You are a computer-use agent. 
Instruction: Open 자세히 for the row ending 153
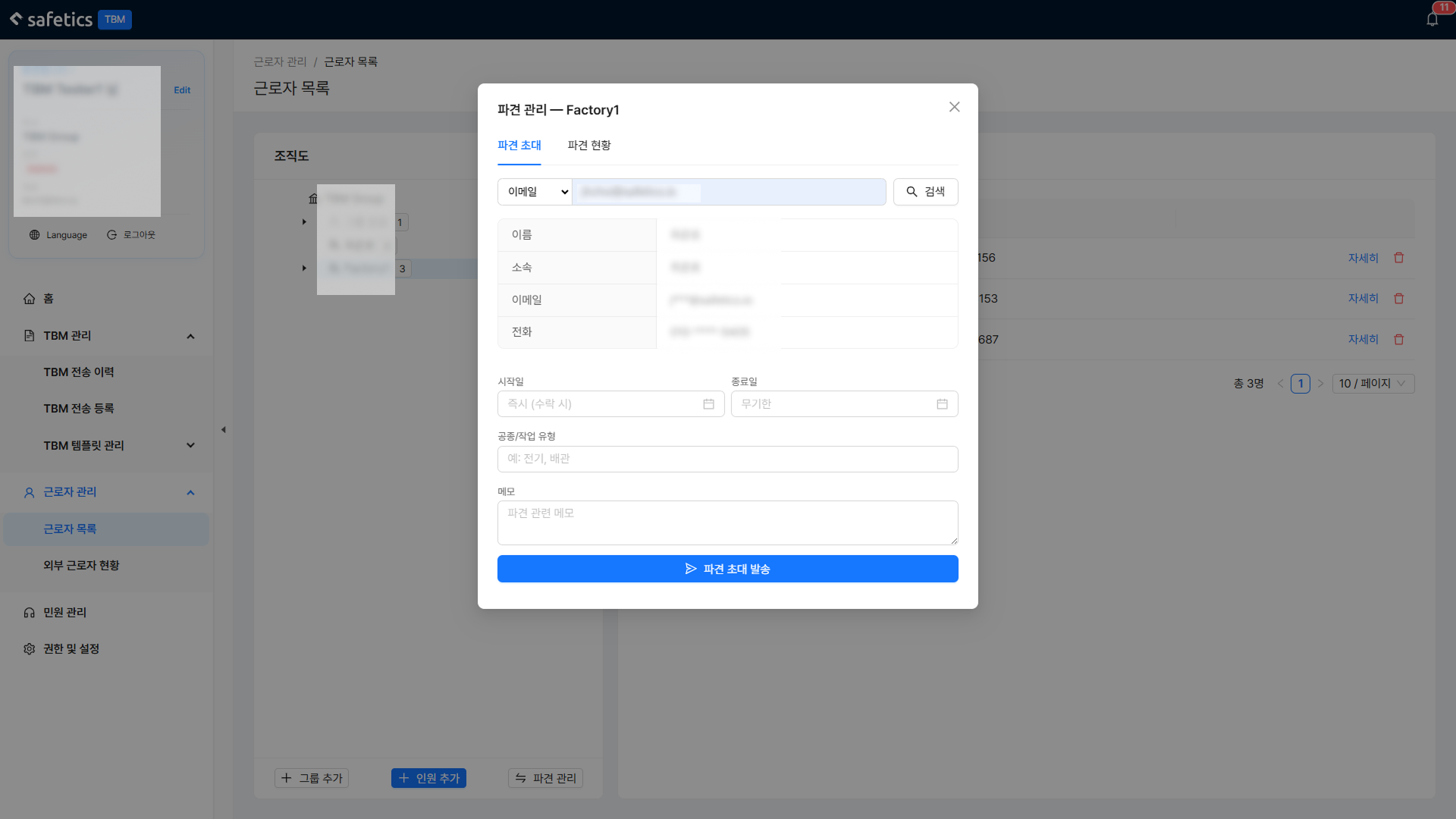1363,299
